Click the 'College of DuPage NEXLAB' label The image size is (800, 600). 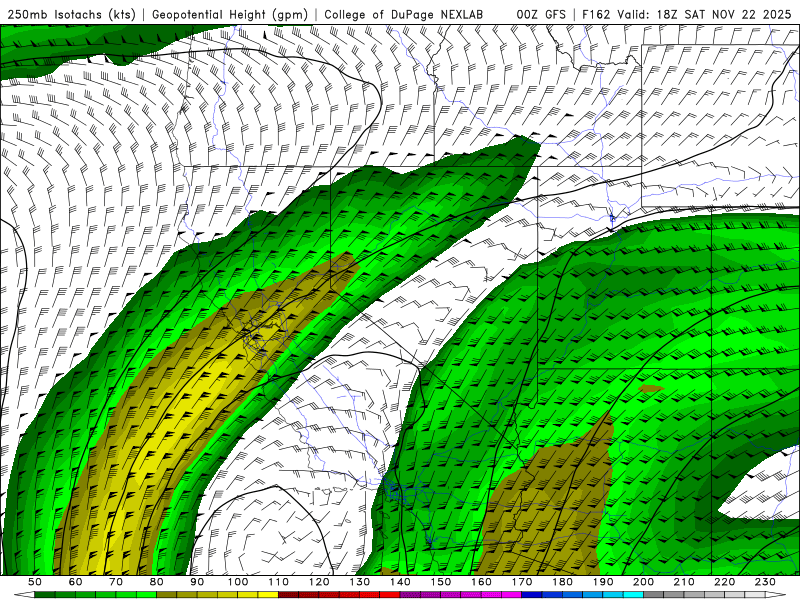point(403,14)
